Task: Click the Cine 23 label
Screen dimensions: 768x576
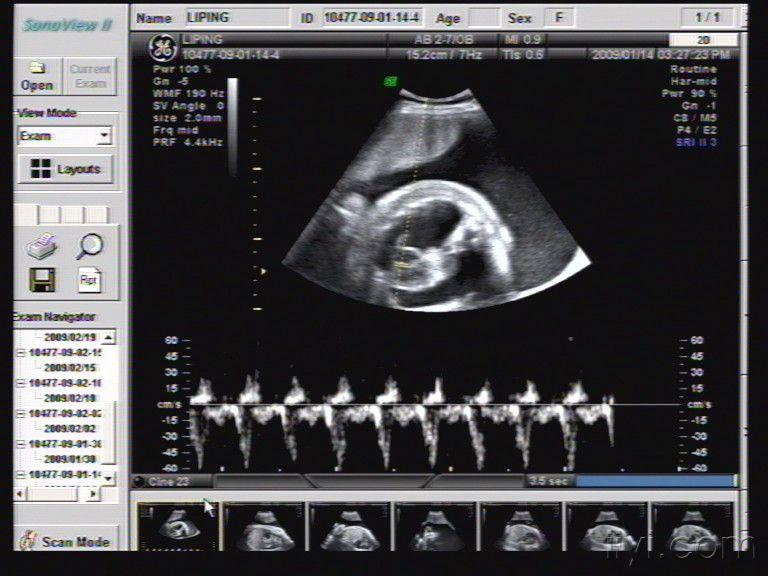Action: (168, 481)
